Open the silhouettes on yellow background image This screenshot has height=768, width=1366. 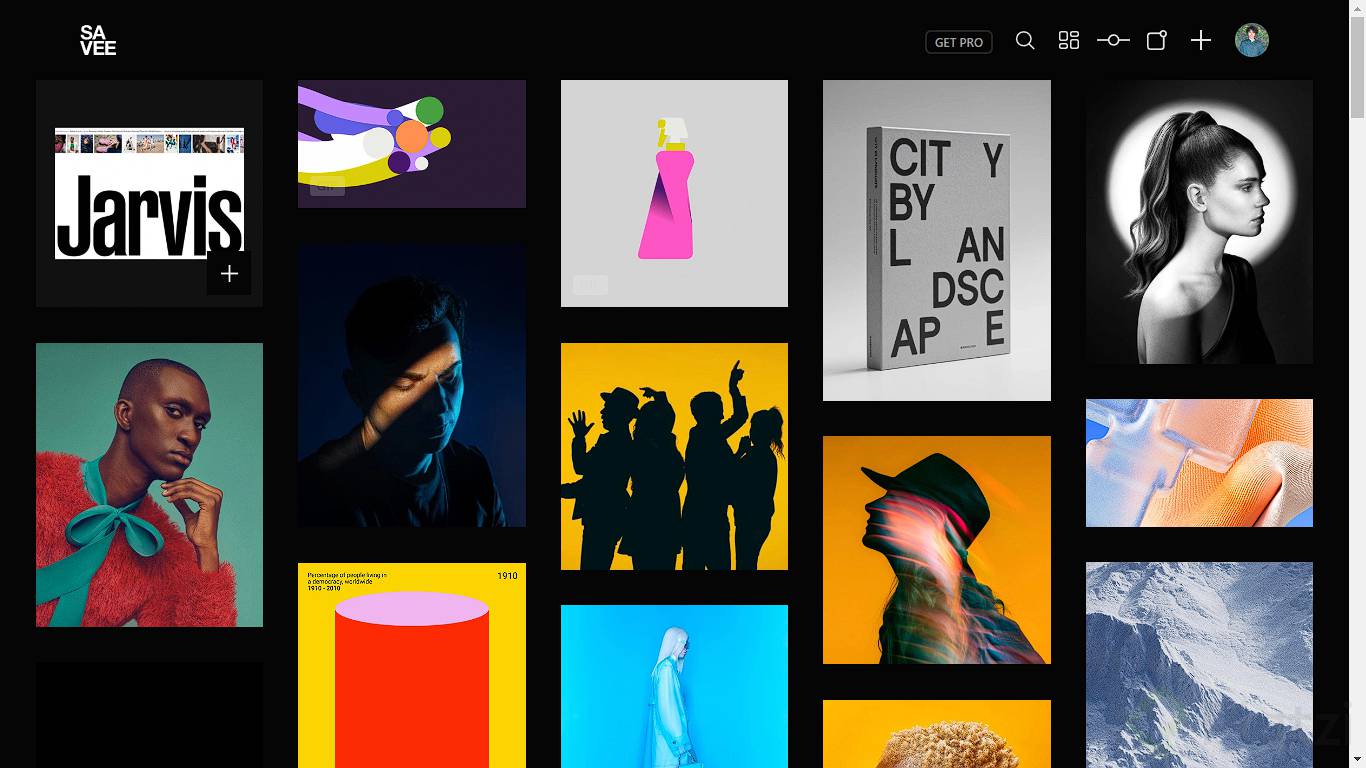674,456
